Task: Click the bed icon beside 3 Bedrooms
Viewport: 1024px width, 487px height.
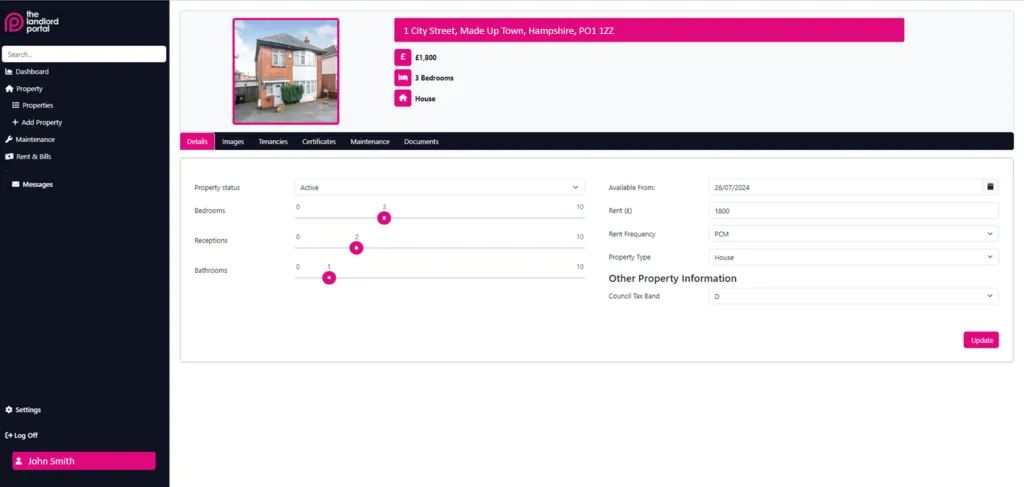Action: [x=403, y=78]
